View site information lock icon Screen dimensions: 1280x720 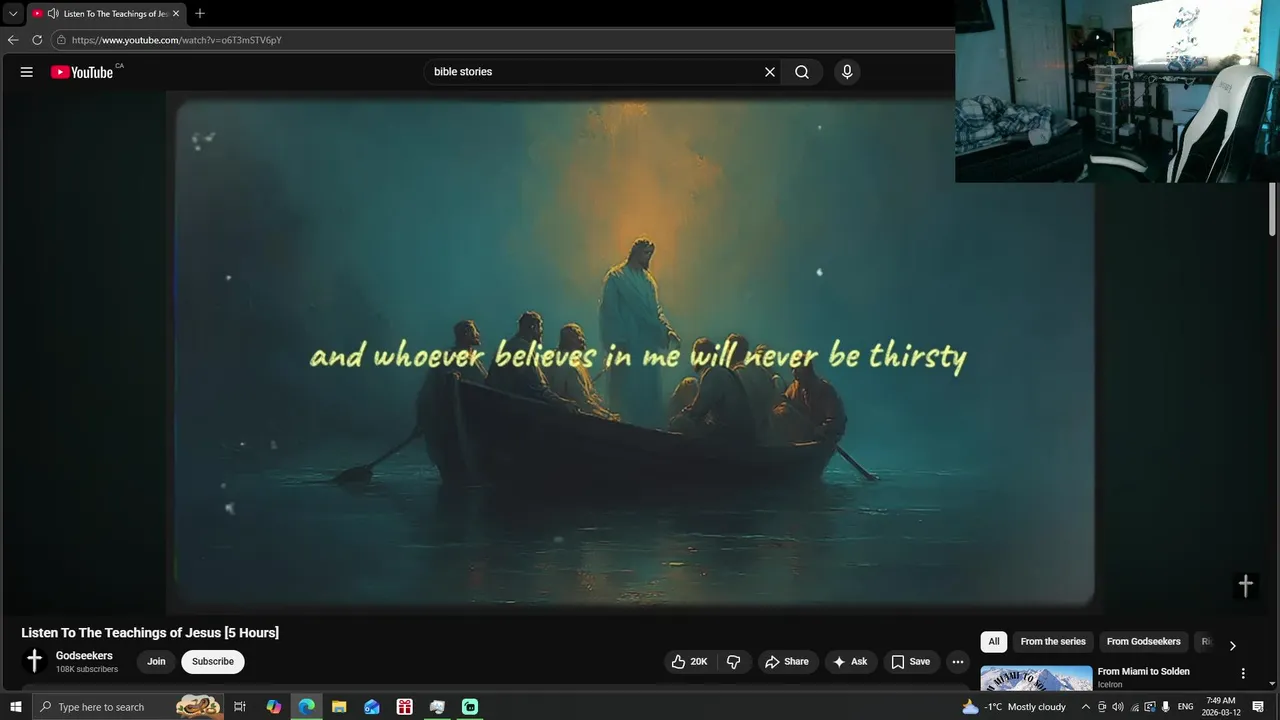click(61, 40)
